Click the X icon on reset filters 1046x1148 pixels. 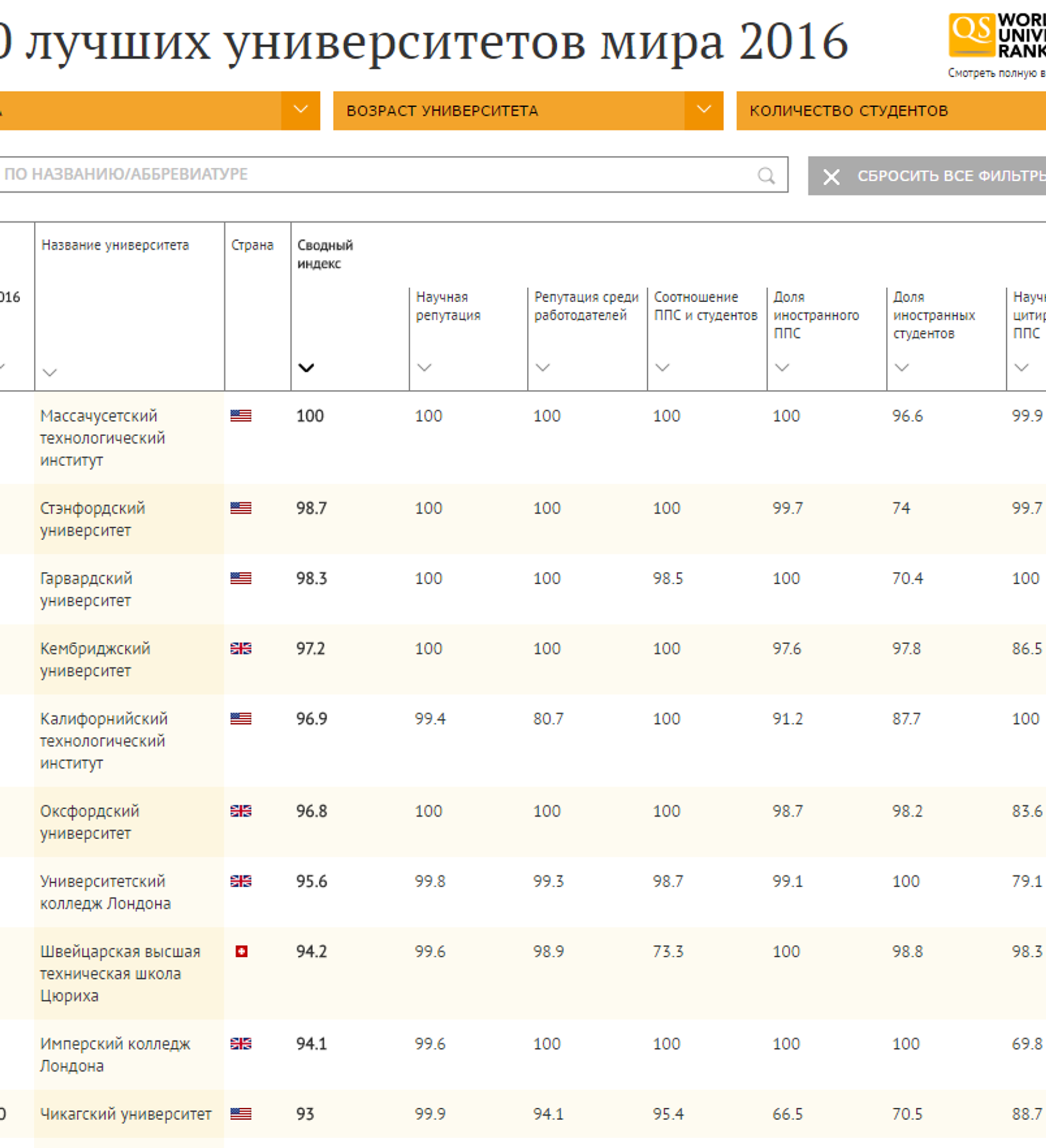831,176
